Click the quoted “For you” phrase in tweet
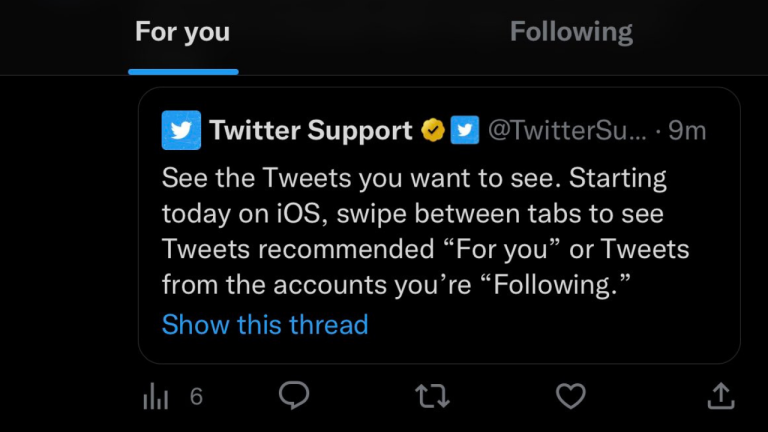 (503, 249)
